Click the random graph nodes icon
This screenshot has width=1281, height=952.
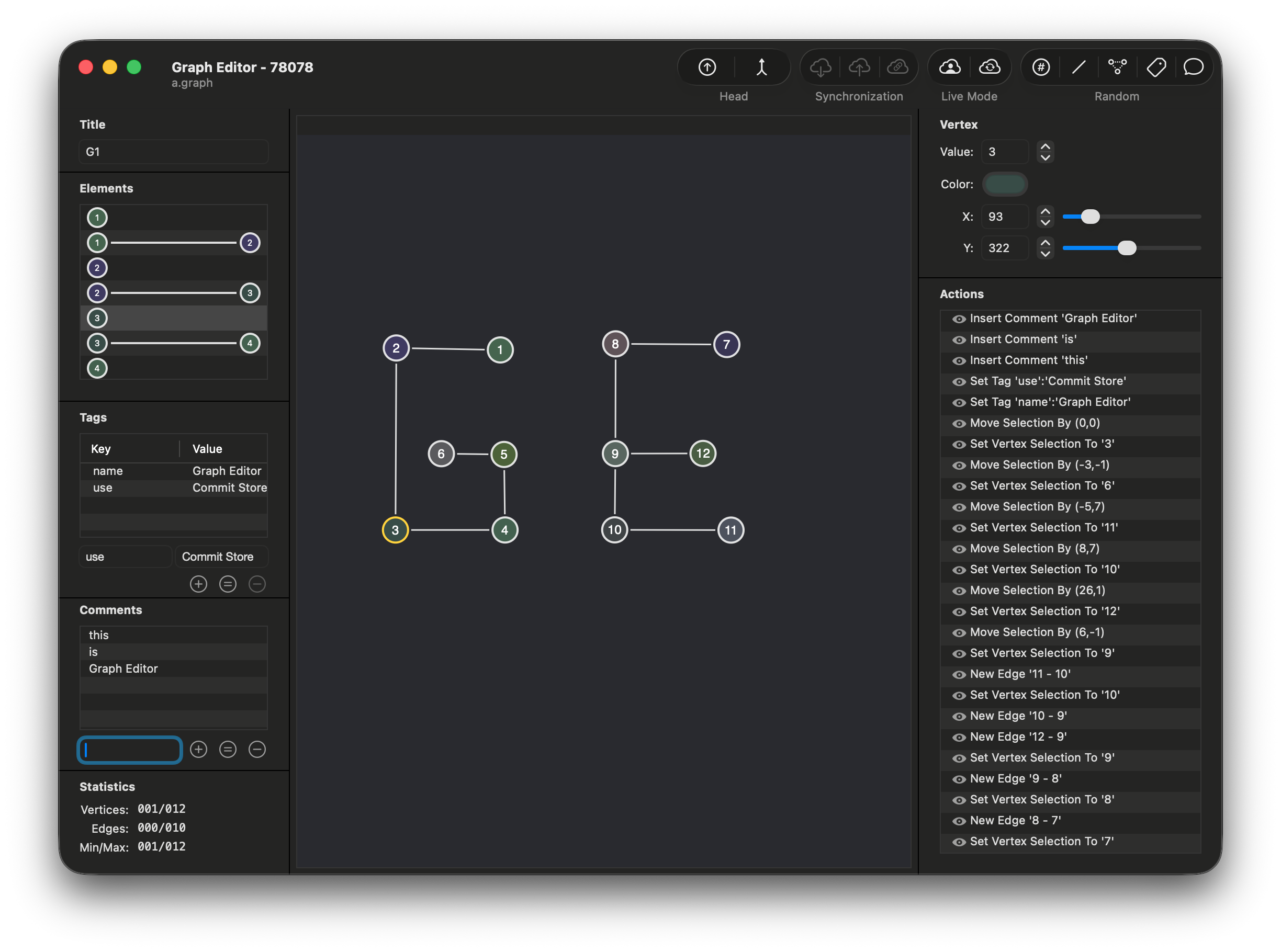(x=1117, y=67)
